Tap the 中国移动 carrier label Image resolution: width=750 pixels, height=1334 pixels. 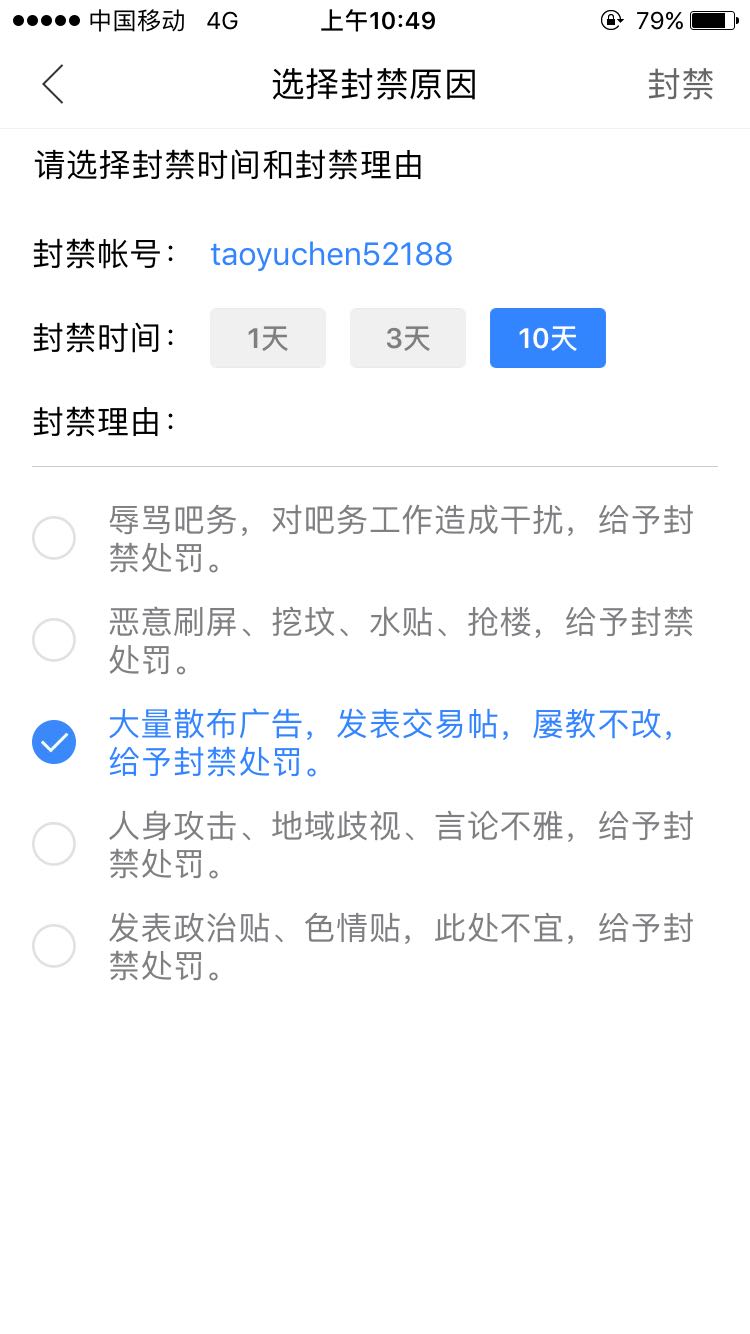point(137,20)
